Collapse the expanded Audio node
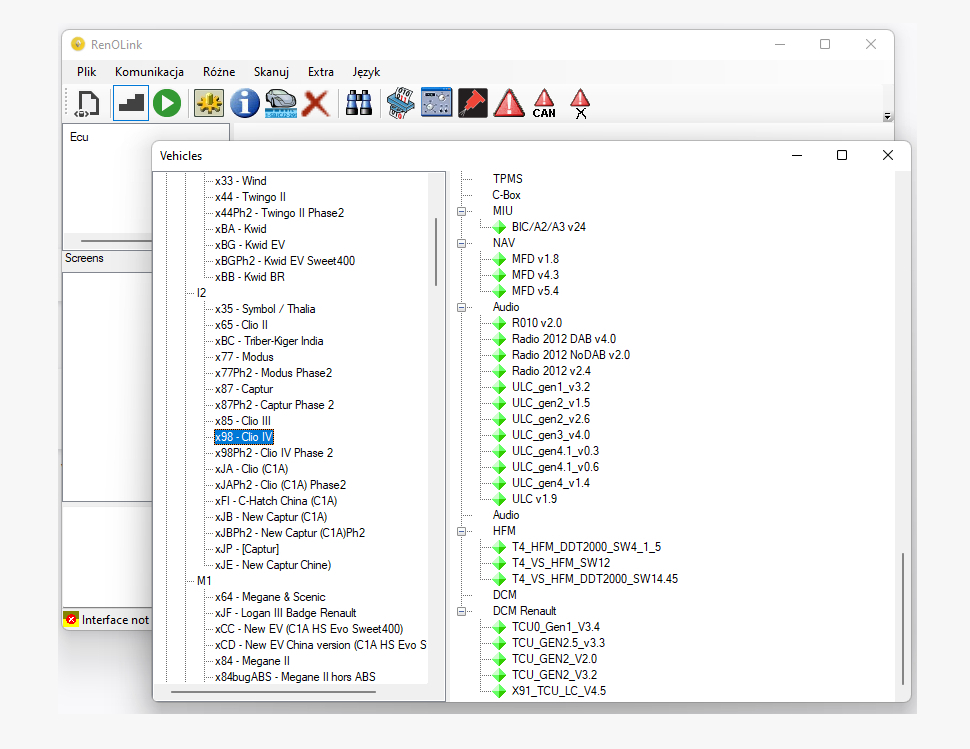 [461, 307]
